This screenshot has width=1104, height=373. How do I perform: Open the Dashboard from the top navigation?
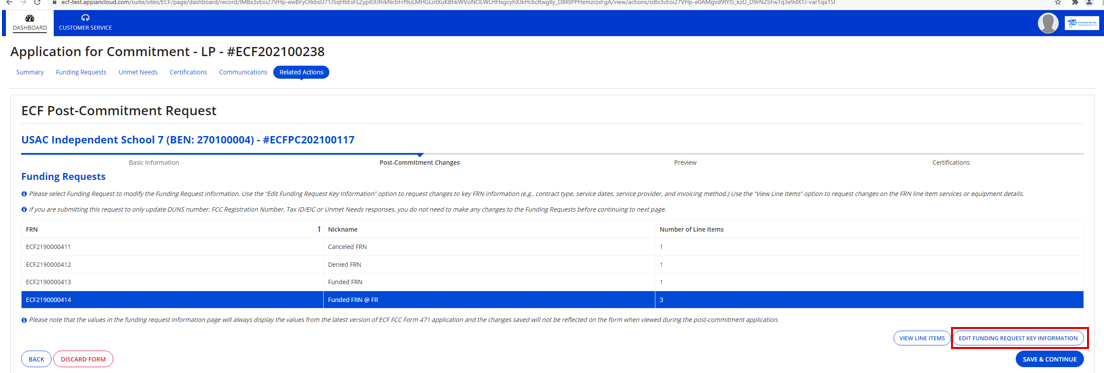(30, 23)
